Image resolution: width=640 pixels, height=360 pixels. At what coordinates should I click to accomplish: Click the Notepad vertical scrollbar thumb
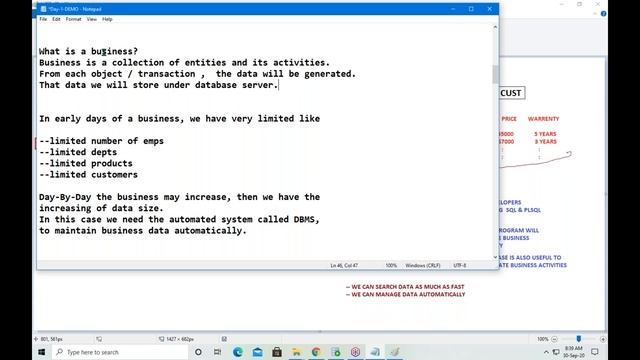point(495,74)
